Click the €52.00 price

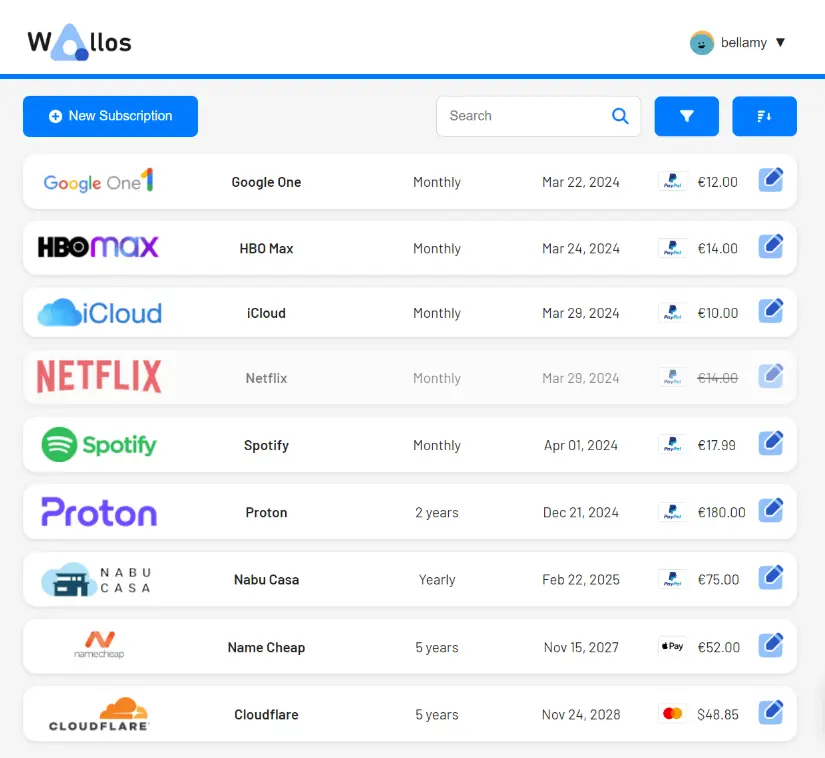tap(719, 648)
